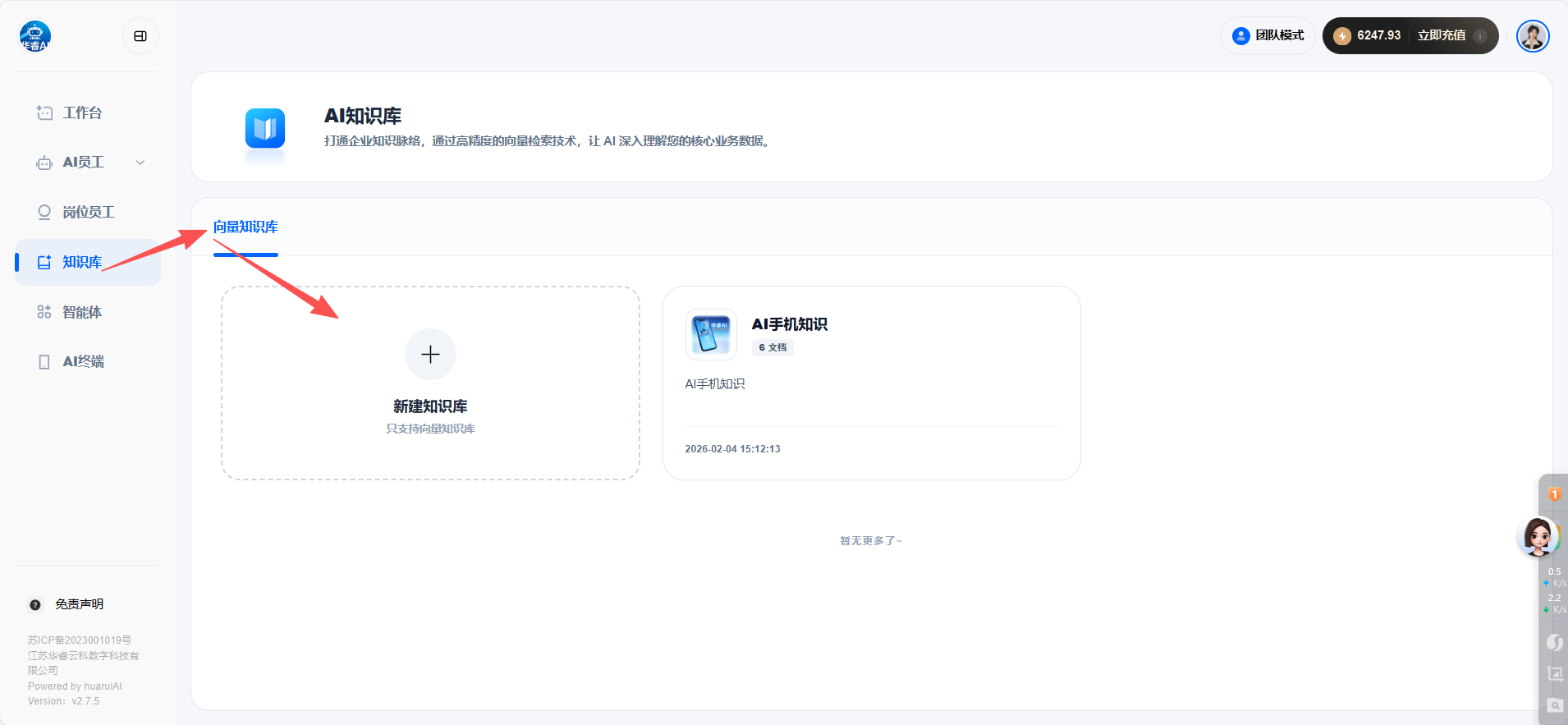Select the 向量知识库 tab
1568x725 pixels.
245,227
